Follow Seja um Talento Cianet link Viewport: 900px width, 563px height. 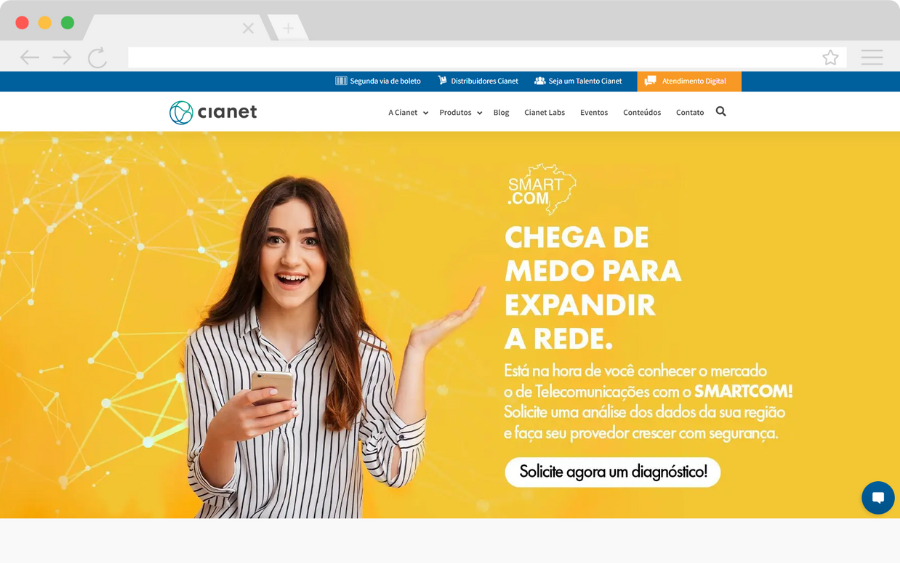click(578, 81)
